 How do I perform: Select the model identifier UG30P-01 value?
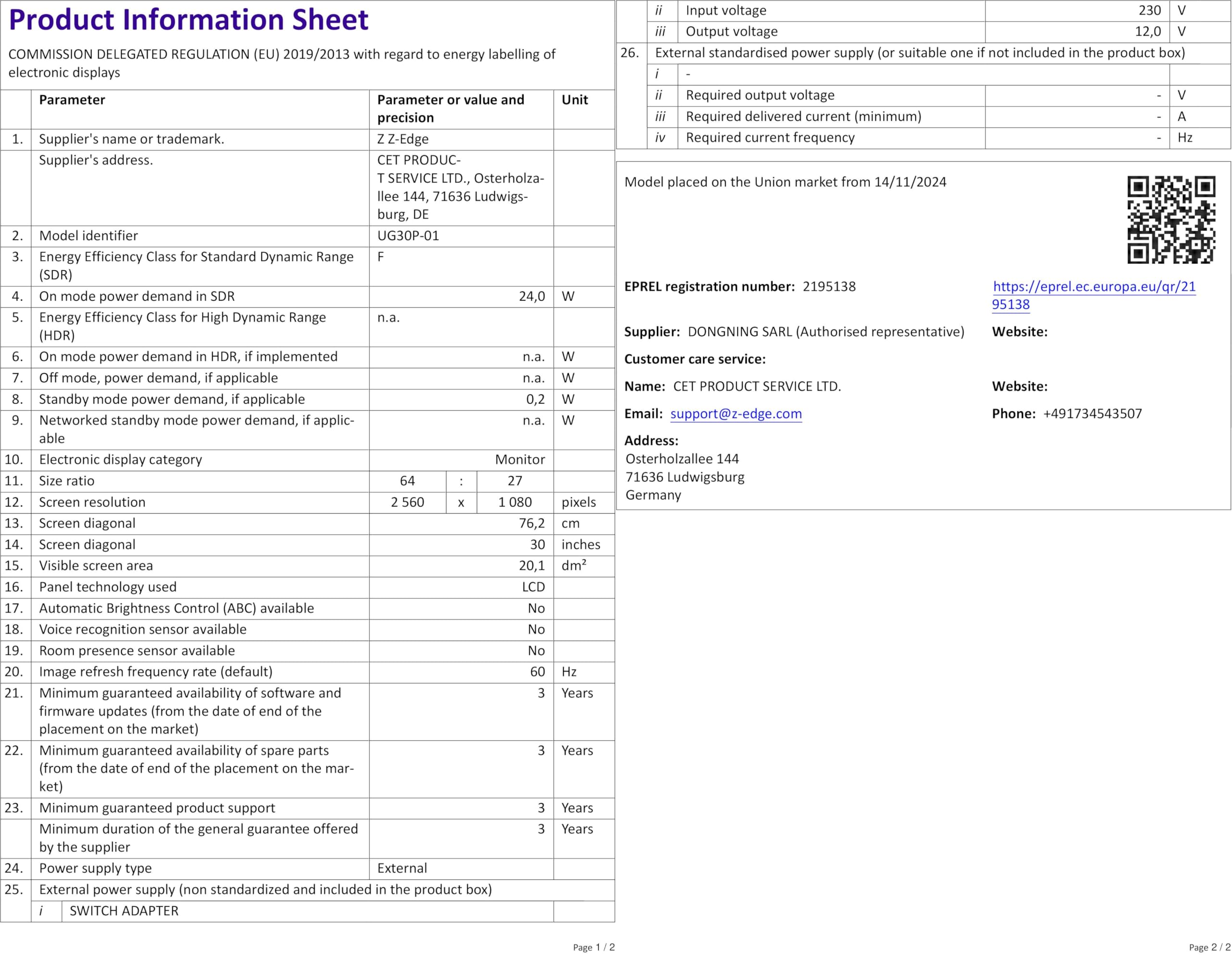408,236
